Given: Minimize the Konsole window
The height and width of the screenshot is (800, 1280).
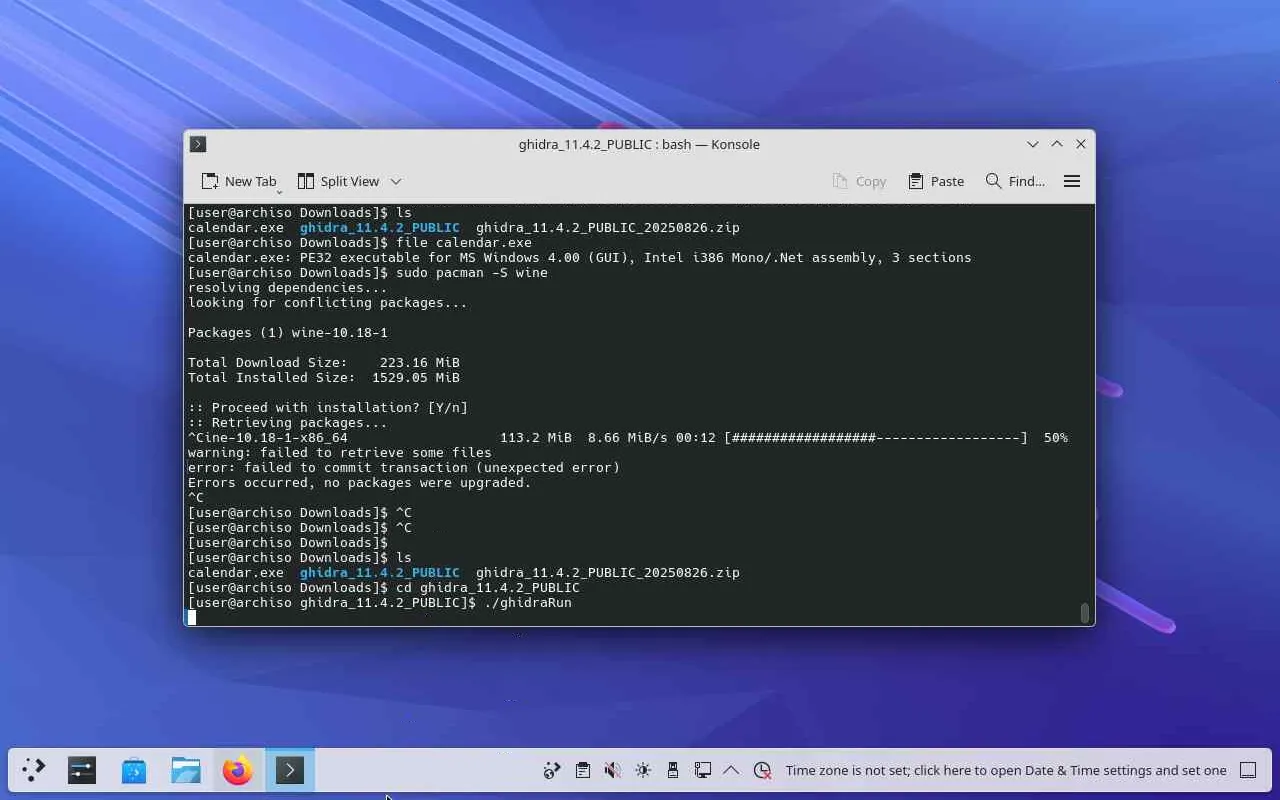Looking at the screenshot, I should (1033, 144).
